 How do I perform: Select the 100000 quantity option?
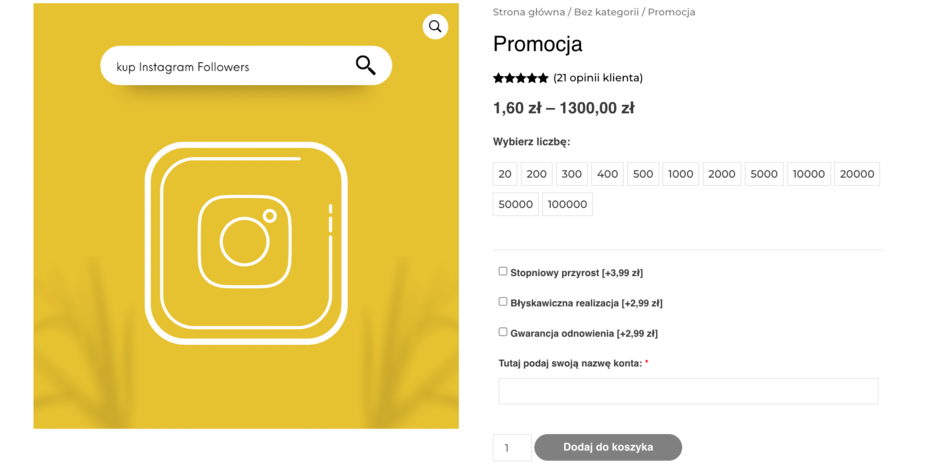(567, 204)
